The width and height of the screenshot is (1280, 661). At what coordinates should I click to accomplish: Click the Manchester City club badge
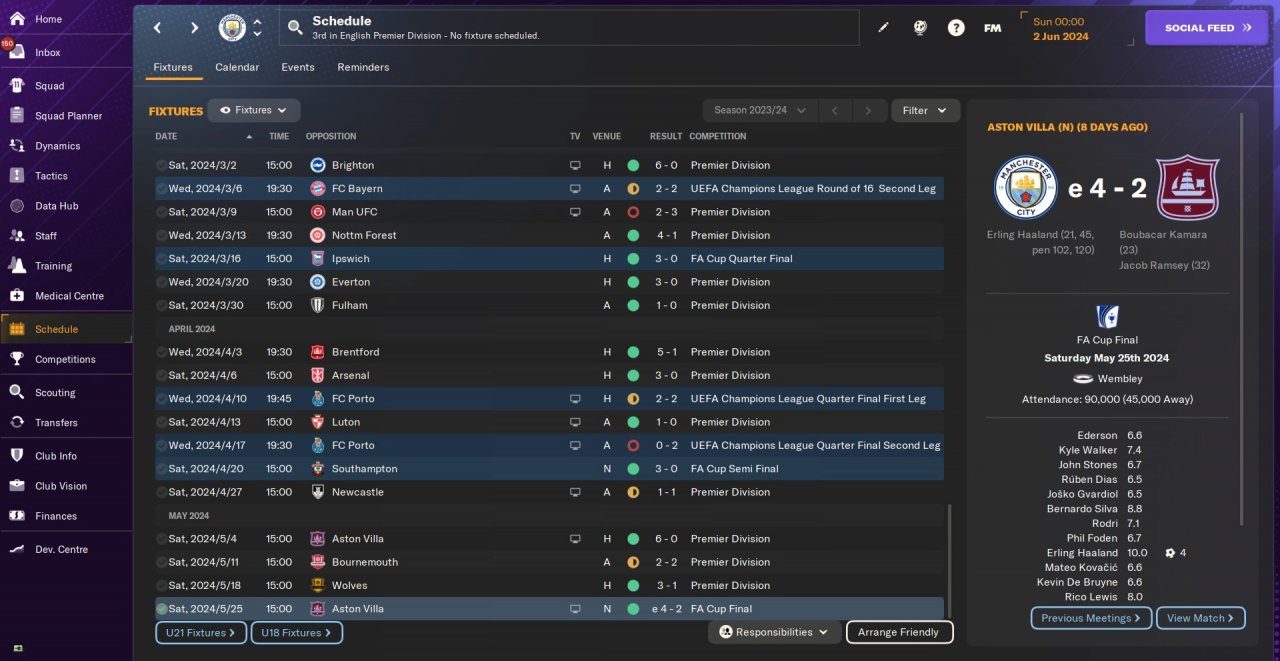point(232,28)
